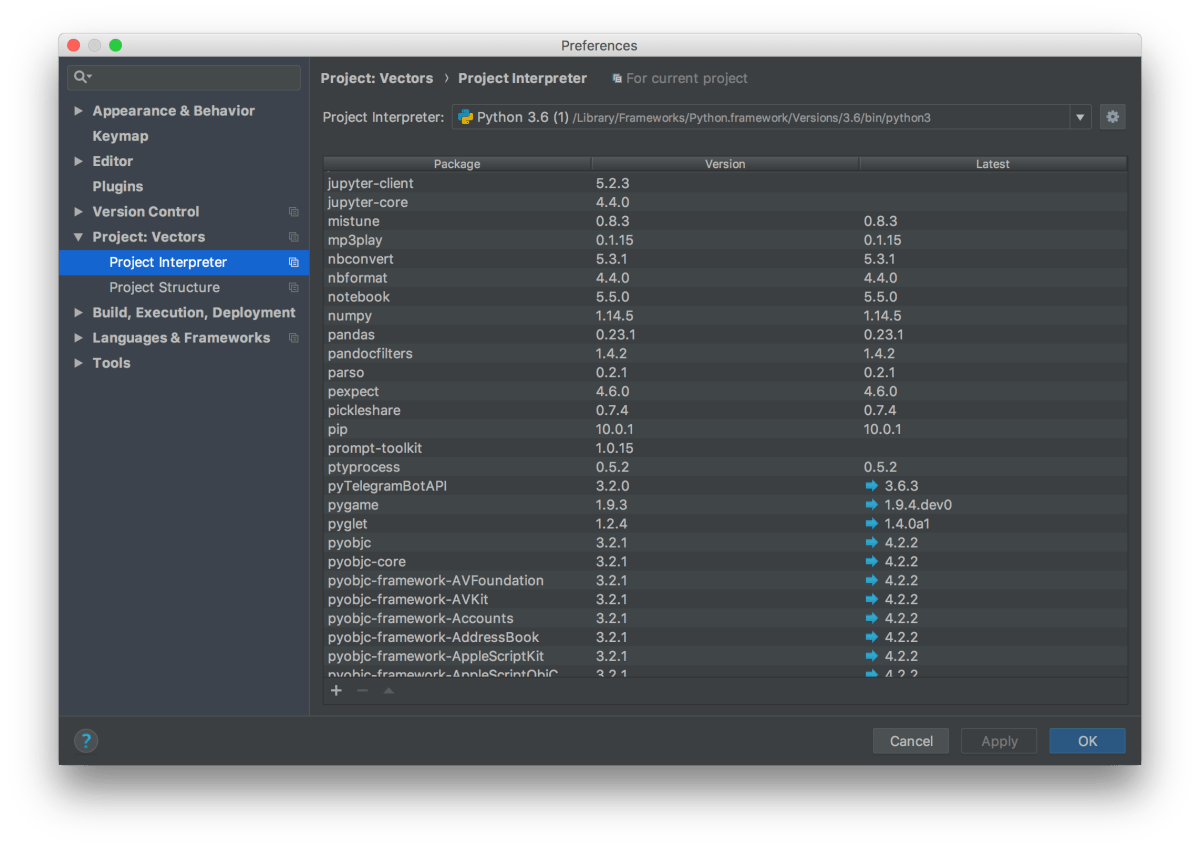Viewport: 1200px width, 849px height.
Task: Click the update arrow for pyglet
Action: click(x=872, y=524)
